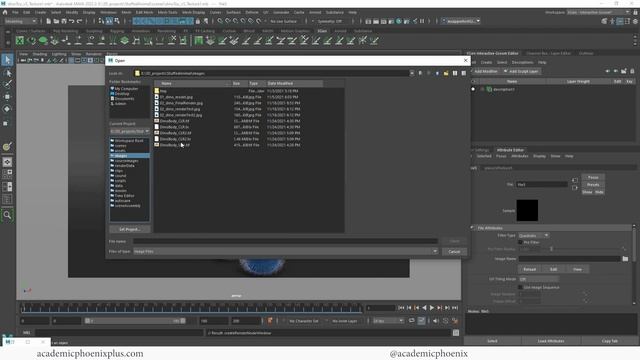Select the DinoBody_CLR2.tif file
Viewport: 640px width, 360px height.
(175, 133)
